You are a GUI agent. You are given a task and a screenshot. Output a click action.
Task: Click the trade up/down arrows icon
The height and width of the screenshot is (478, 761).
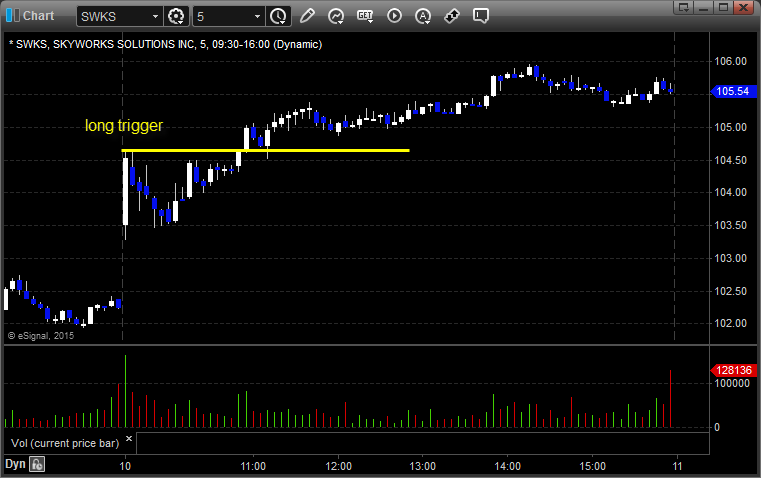(452, 16)
